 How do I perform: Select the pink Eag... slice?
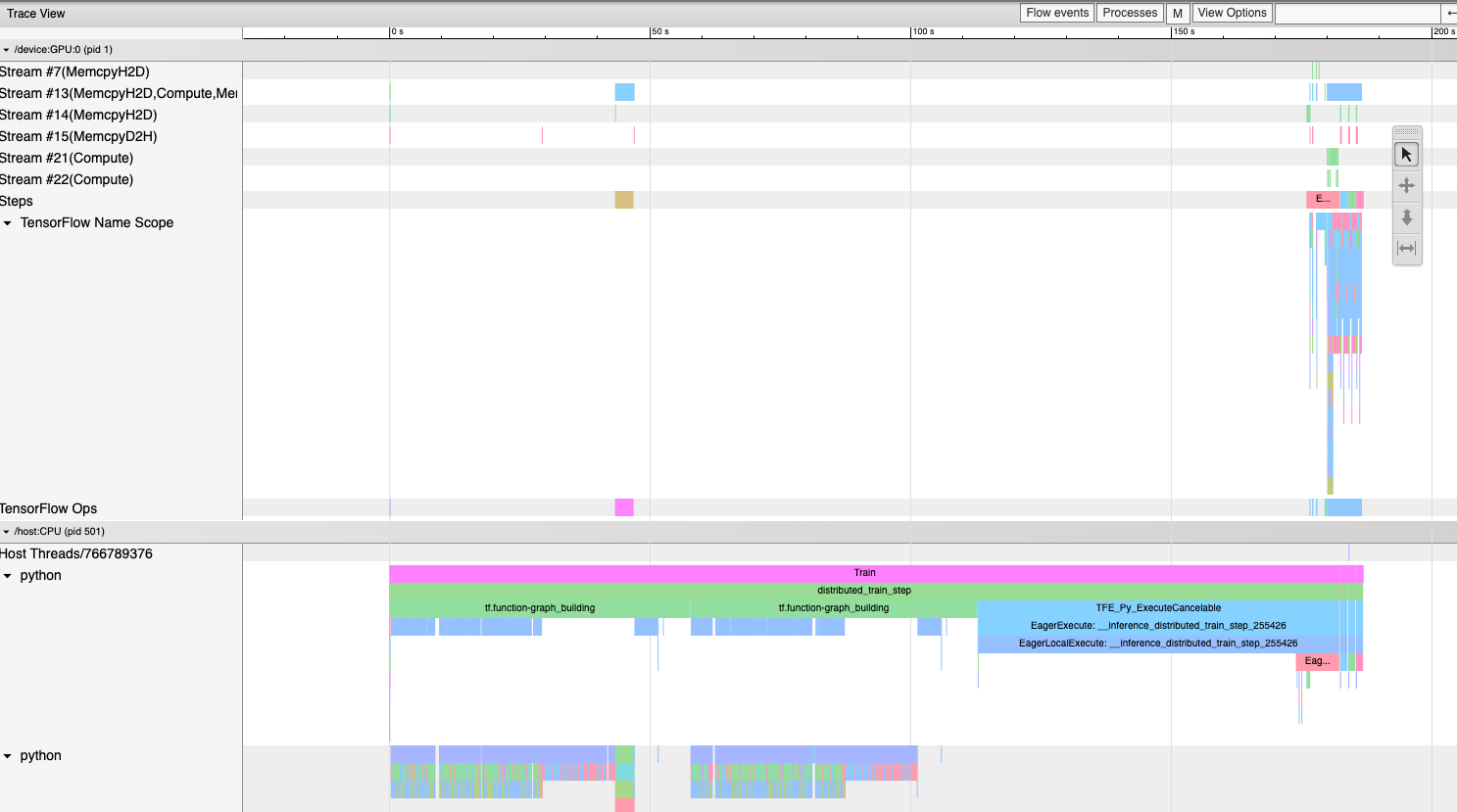point(1317,661)
